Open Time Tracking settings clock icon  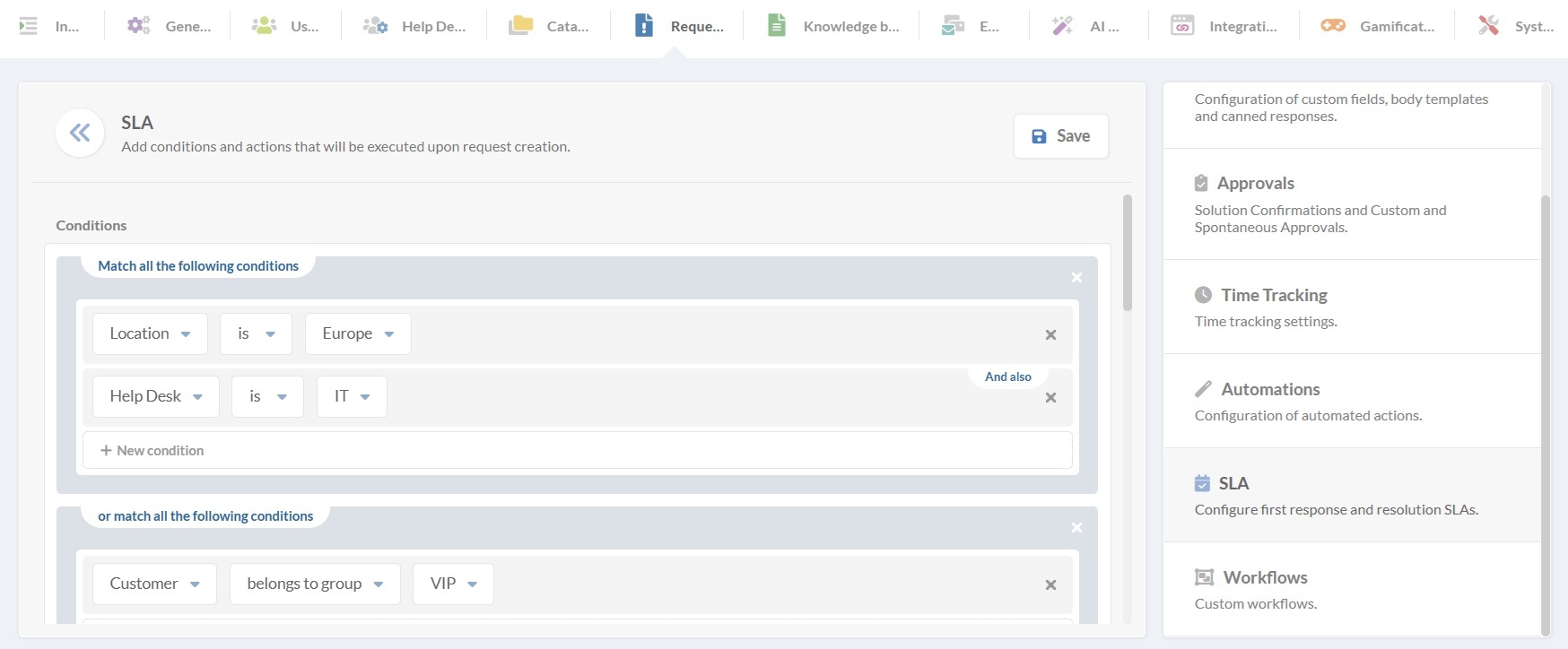click(x=1203, y=295)
